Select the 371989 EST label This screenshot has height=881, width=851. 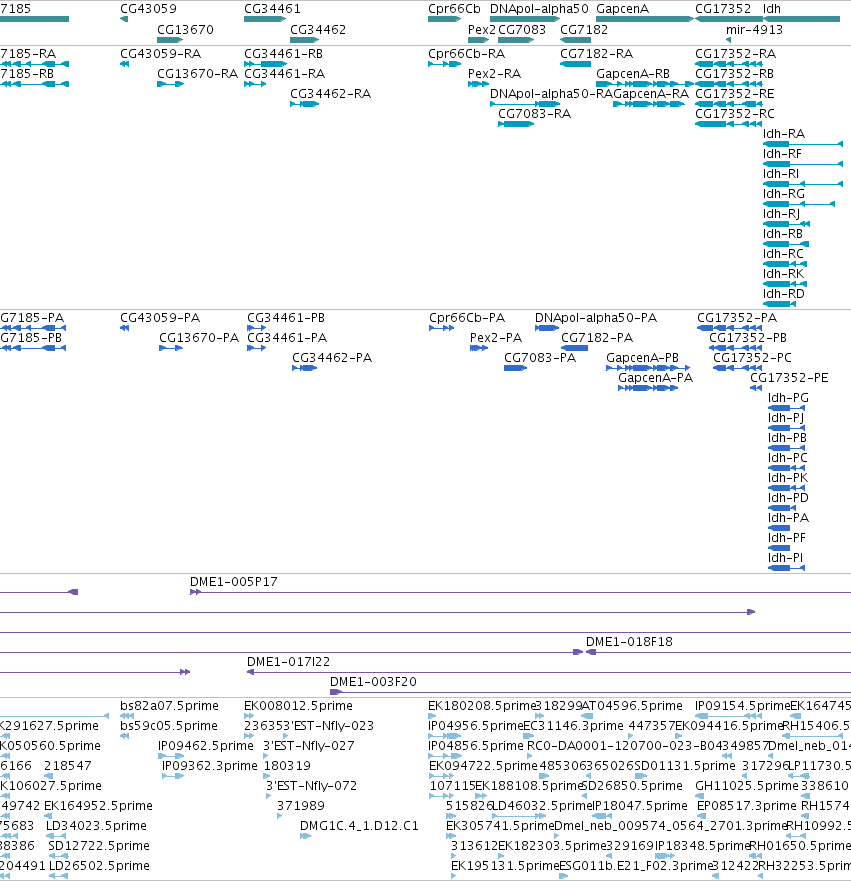coord(301,806)
